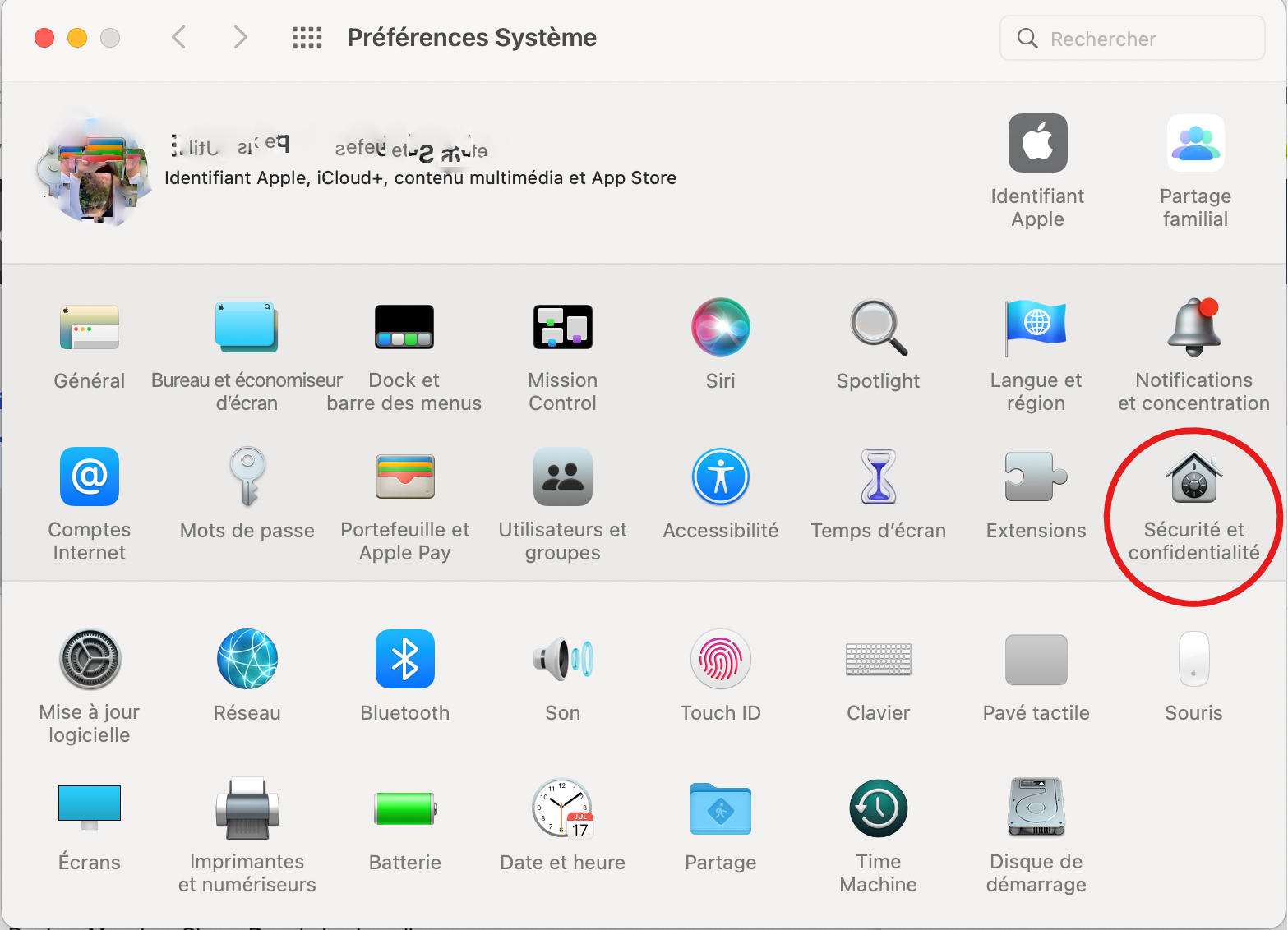Open Time Machine preferences
1288x930 pixels.
coord(878,809)
